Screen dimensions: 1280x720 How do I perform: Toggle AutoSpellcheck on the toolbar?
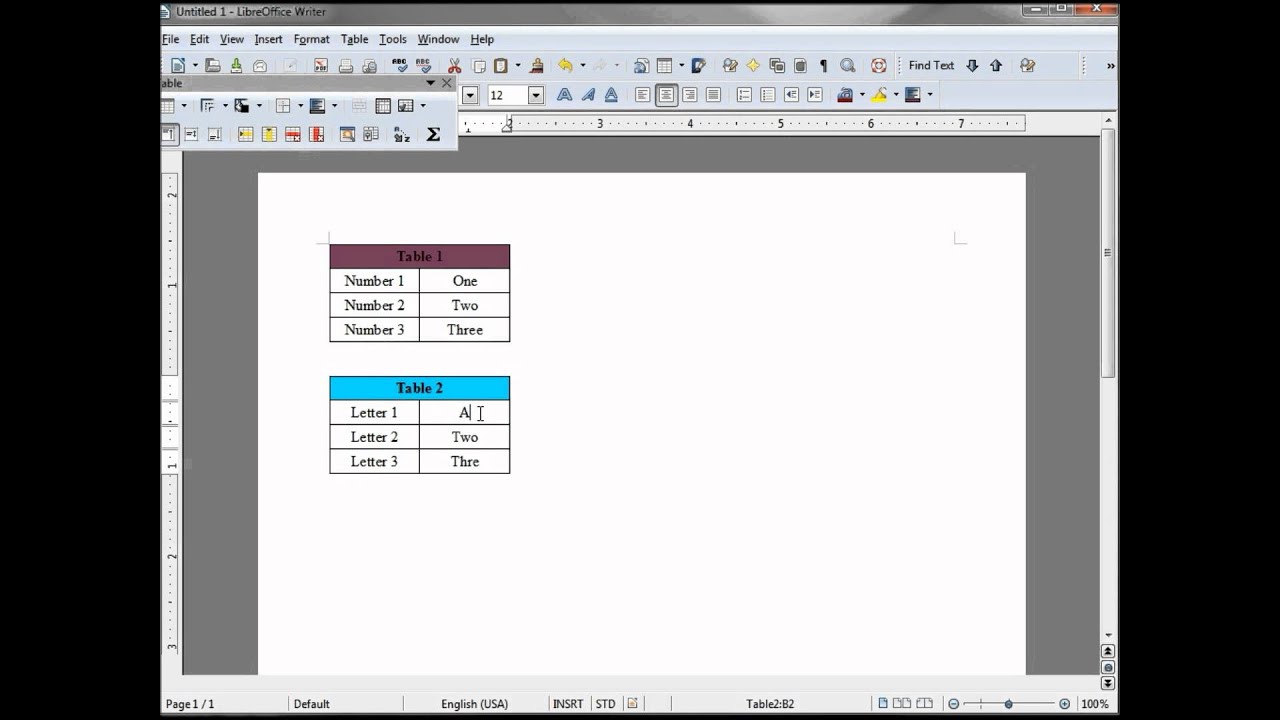pos(424,65)
